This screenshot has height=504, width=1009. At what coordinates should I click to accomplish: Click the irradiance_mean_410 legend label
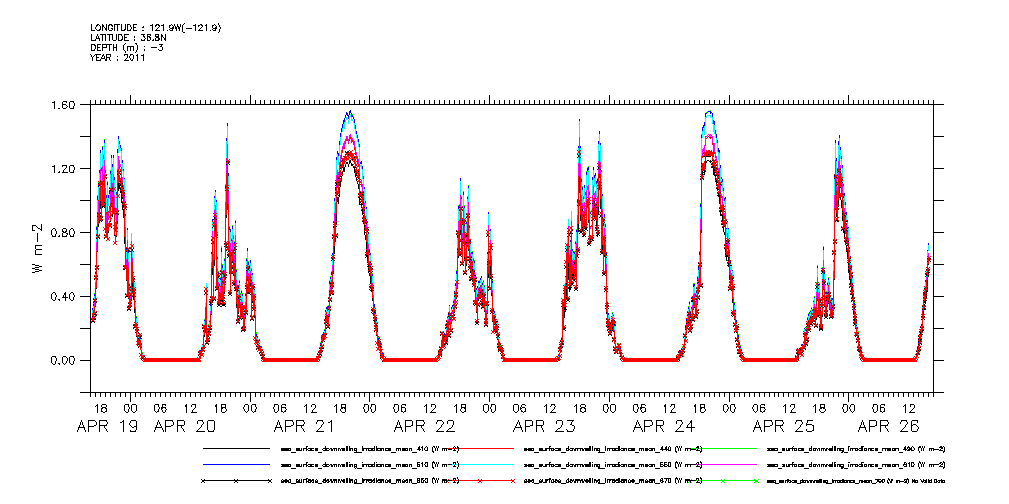pos(369,448)
